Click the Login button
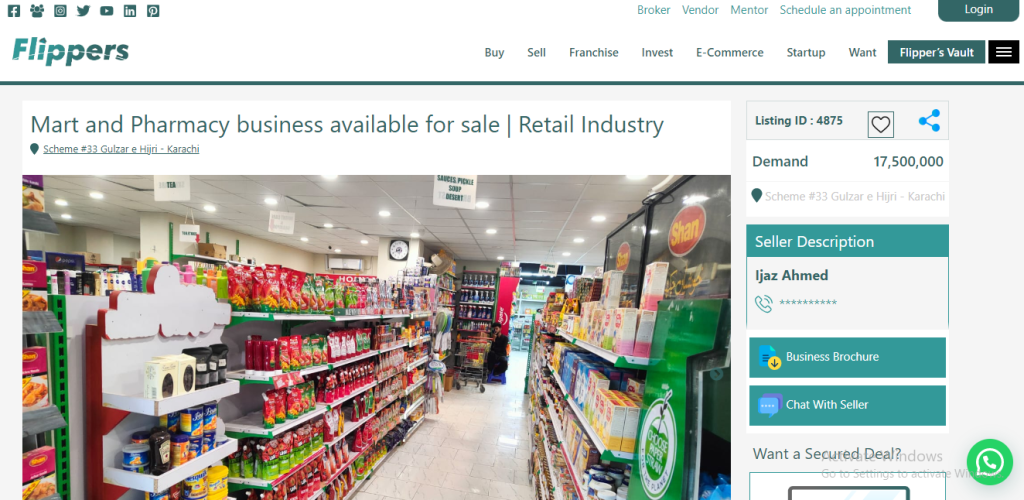The height and width of the screenshot is (500, 1024). (x=978, y=10)
